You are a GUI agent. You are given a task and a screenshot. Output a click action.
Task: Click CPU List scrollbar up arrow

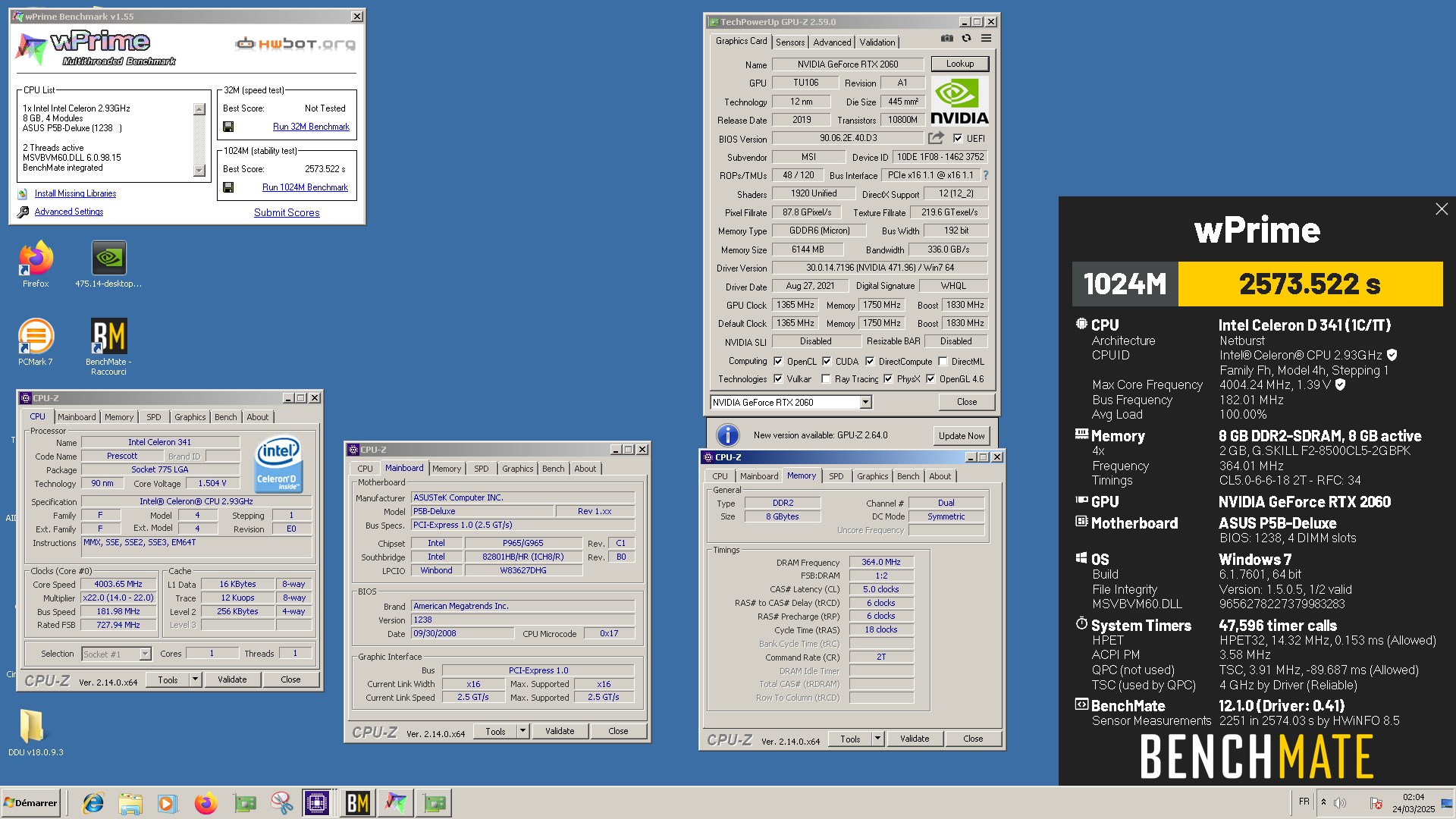(x=199, y=109)
